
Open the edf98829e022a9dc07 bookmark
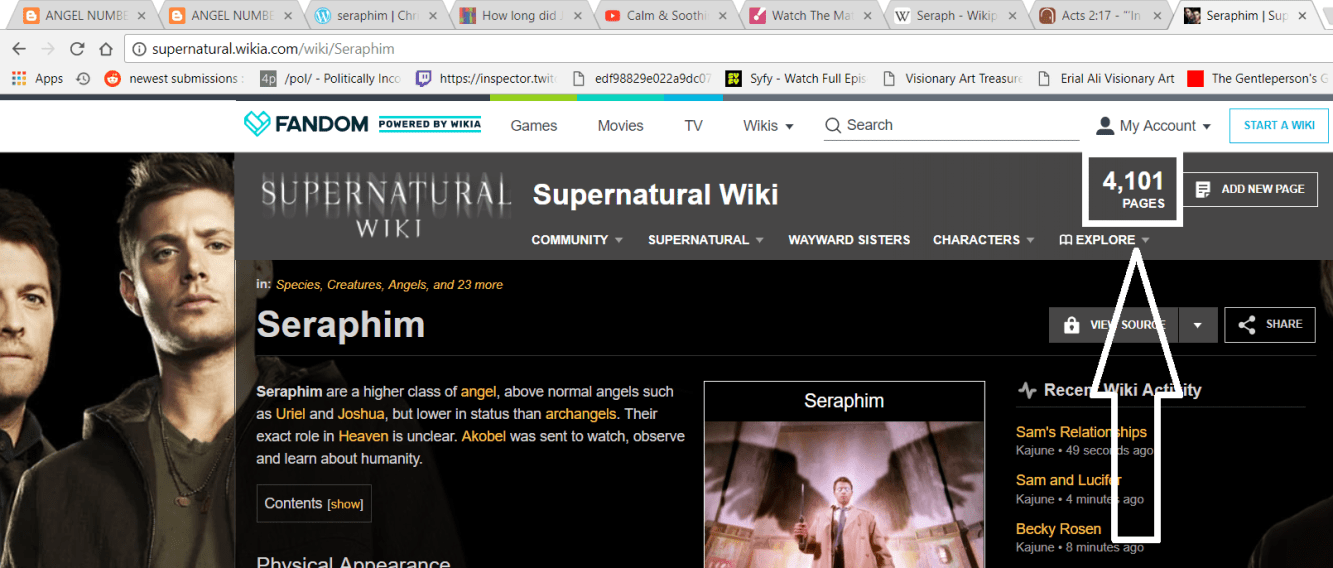point(642,78)
